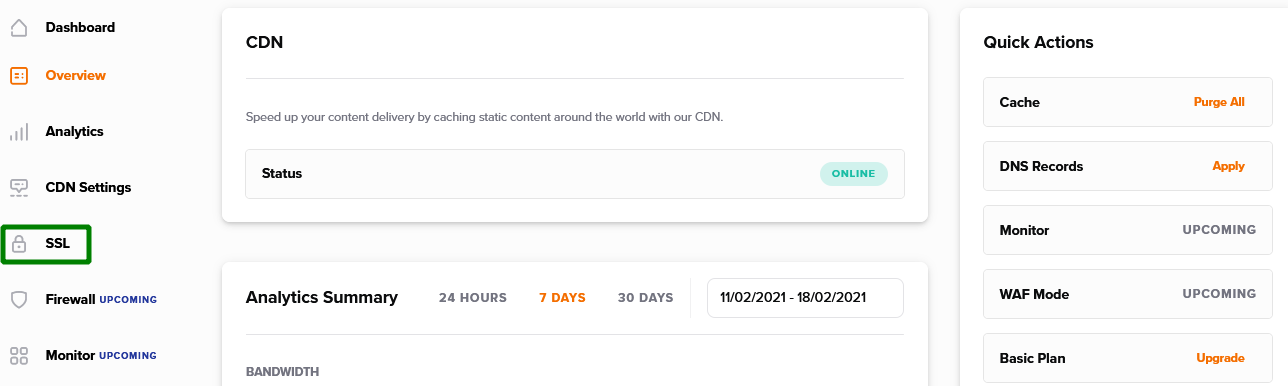Click the CDN Settings monitor icon
Image resolution: width=1288 pixels, height=386 pixels.
[18, 187]
